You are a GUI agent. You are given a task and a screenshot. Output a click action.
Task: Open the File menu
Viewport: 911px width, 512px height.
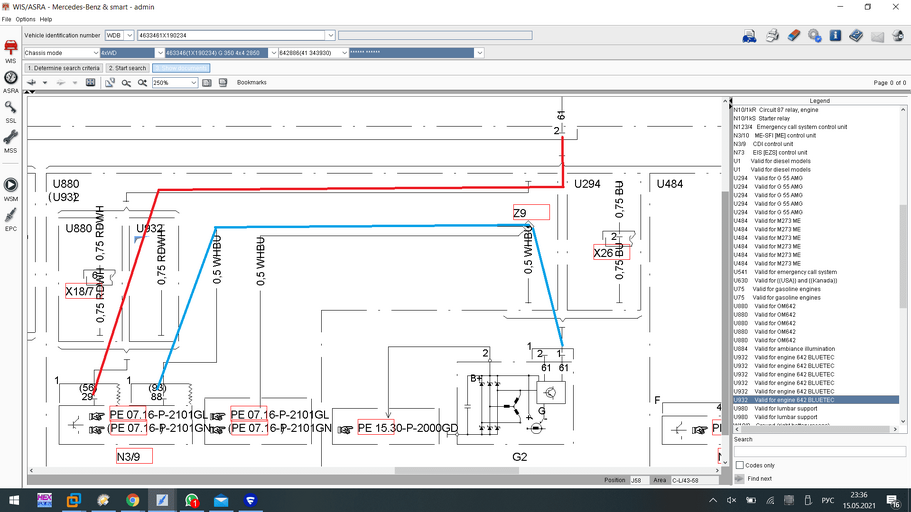pyautogui.click(x=6, y=19)
